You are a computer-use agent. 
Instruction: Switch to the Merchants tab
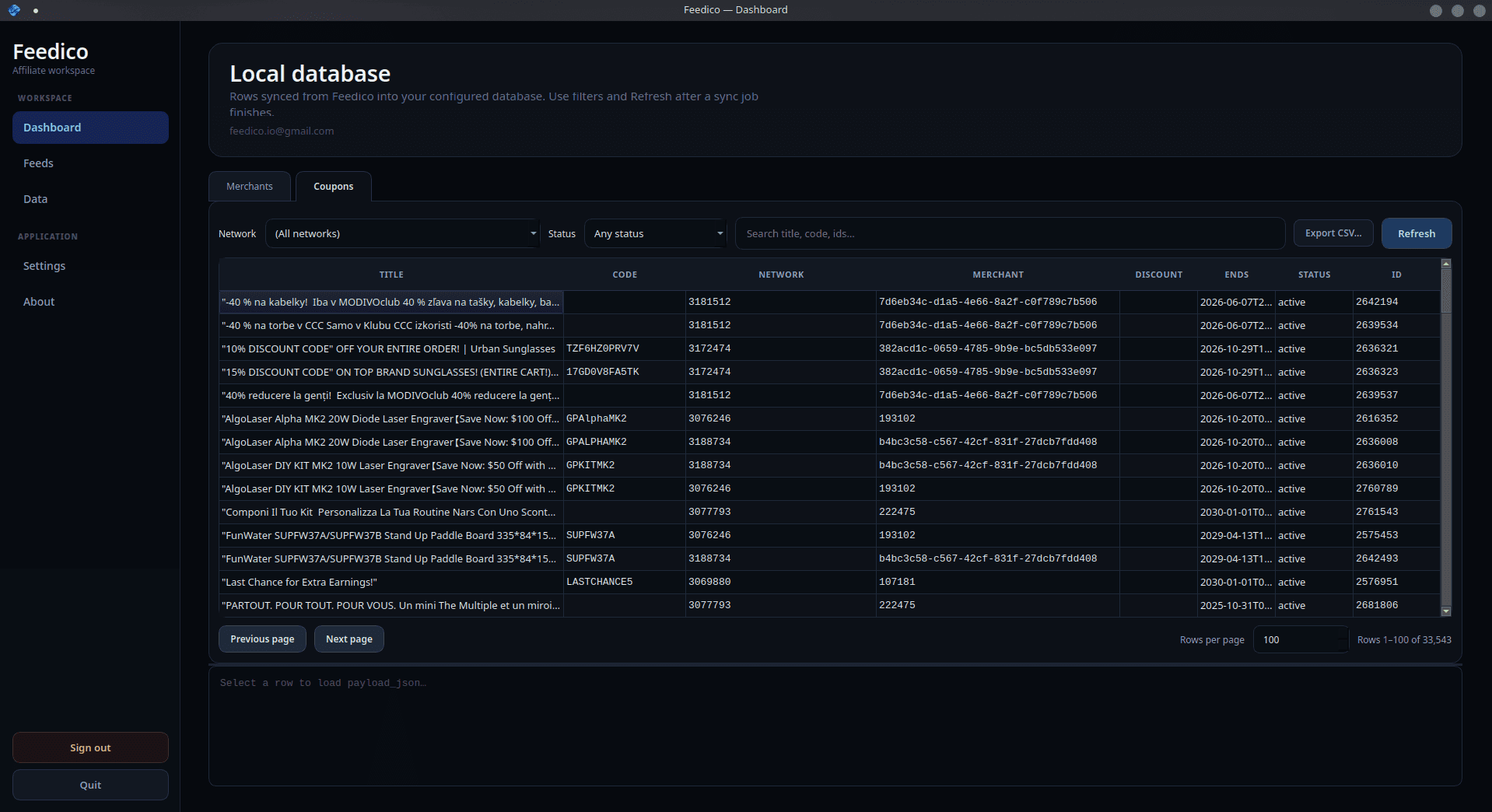pyautogui.click(x=250, y=187)
